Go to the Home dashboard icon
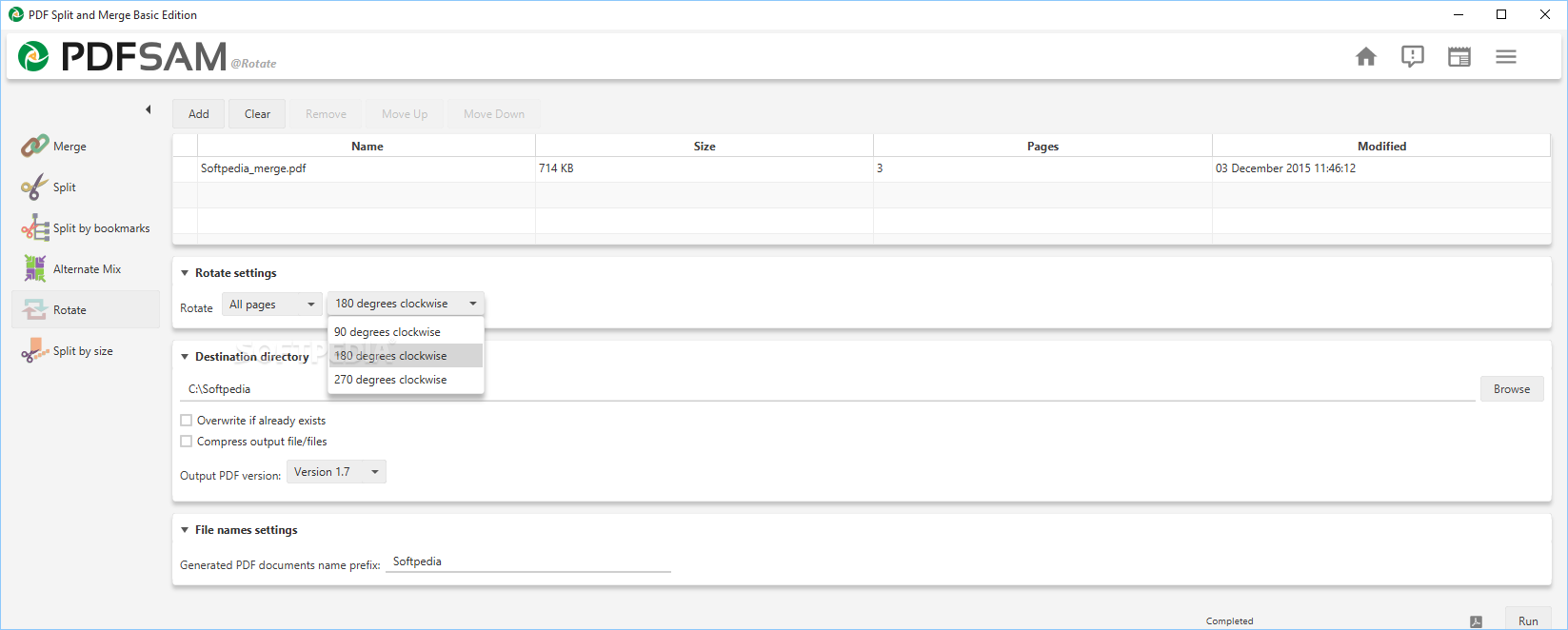The width and height of the screenshot is (1568, 630). click(1366, 57)
